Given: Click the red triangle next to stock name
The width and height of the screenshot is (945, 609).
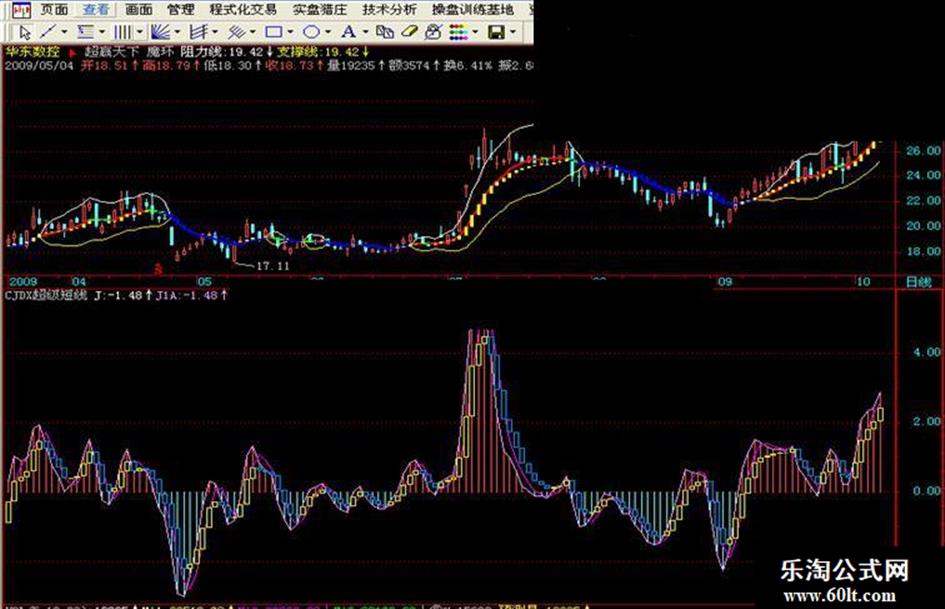Looking at the screenshot, I should click(x=72, y=53).
